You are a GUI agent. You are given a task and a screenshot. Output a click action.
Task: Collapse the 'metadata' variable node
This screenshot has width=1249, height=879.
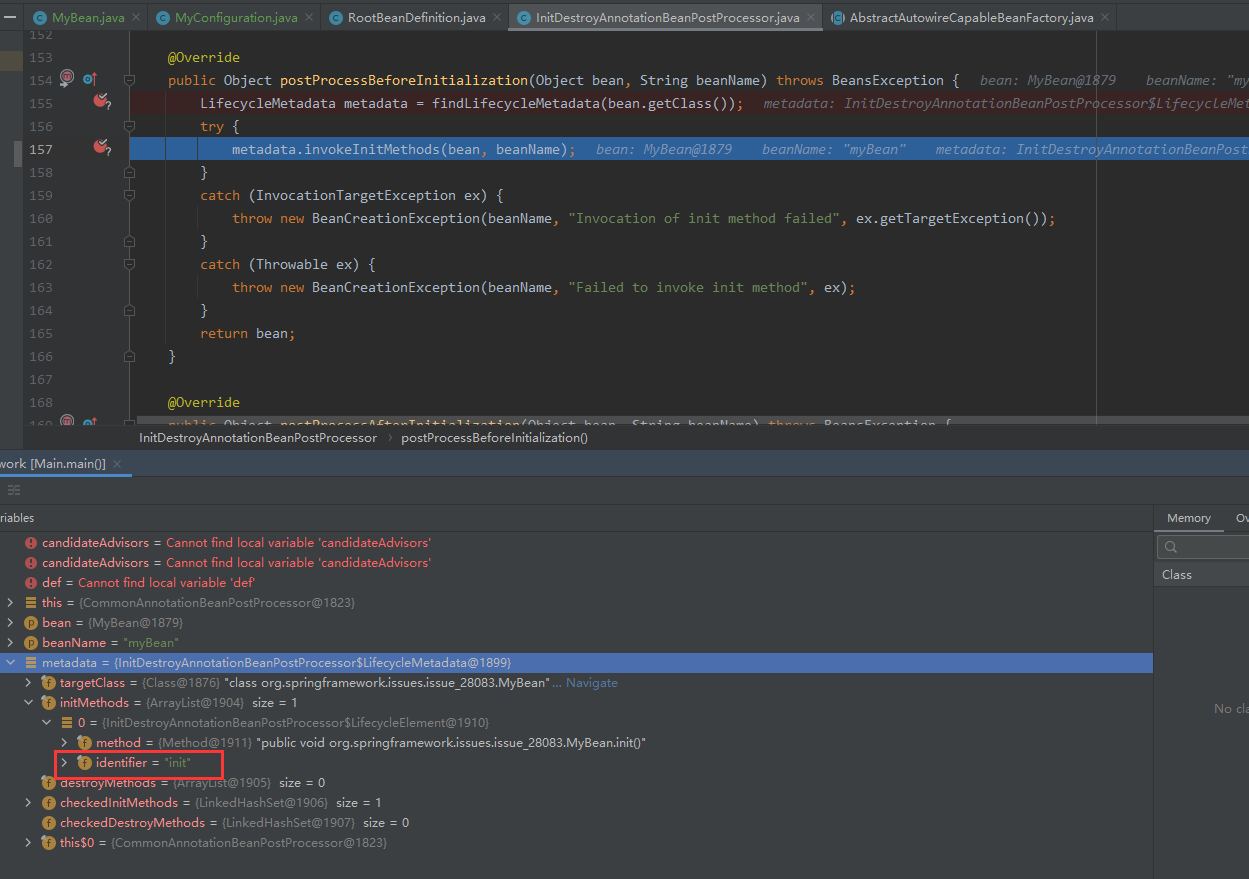click(x=11, y=663)
